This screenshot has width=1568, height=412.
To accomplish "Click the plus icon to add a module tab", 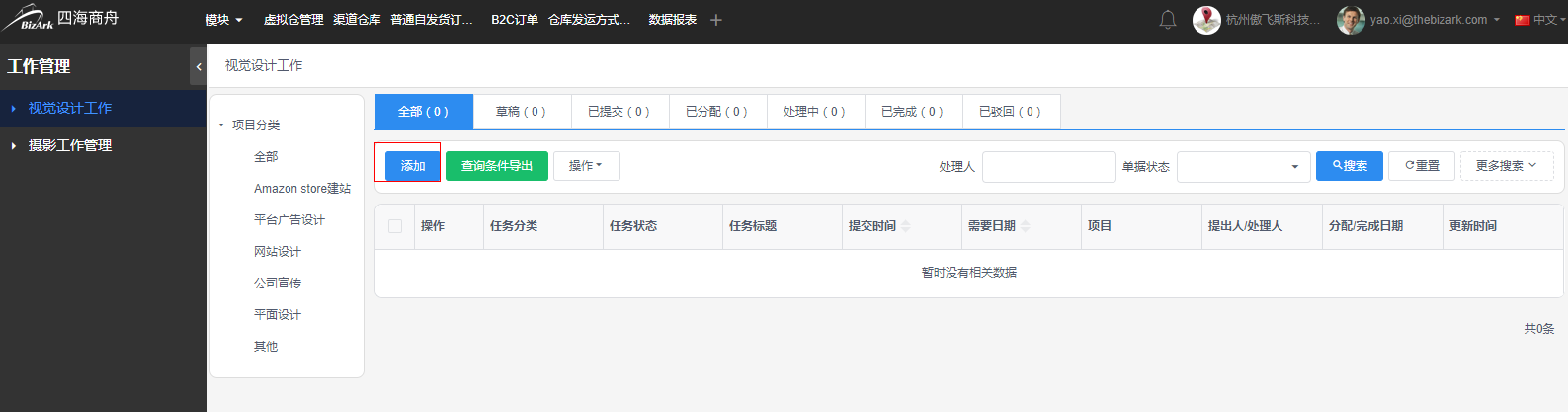I will click(x=716, y=20).
